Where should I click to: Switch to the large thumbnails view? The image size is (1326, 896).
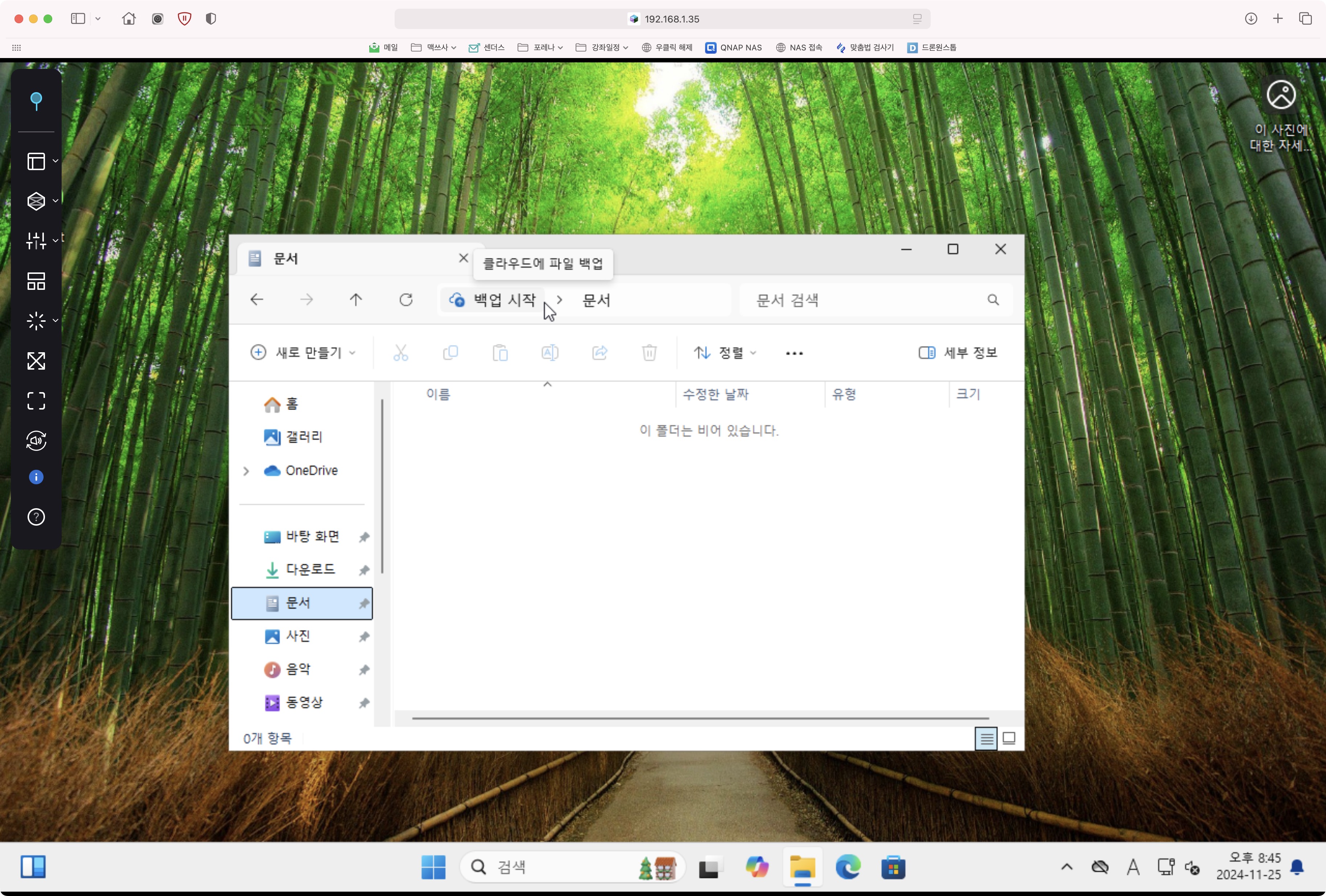(1009, 739)
